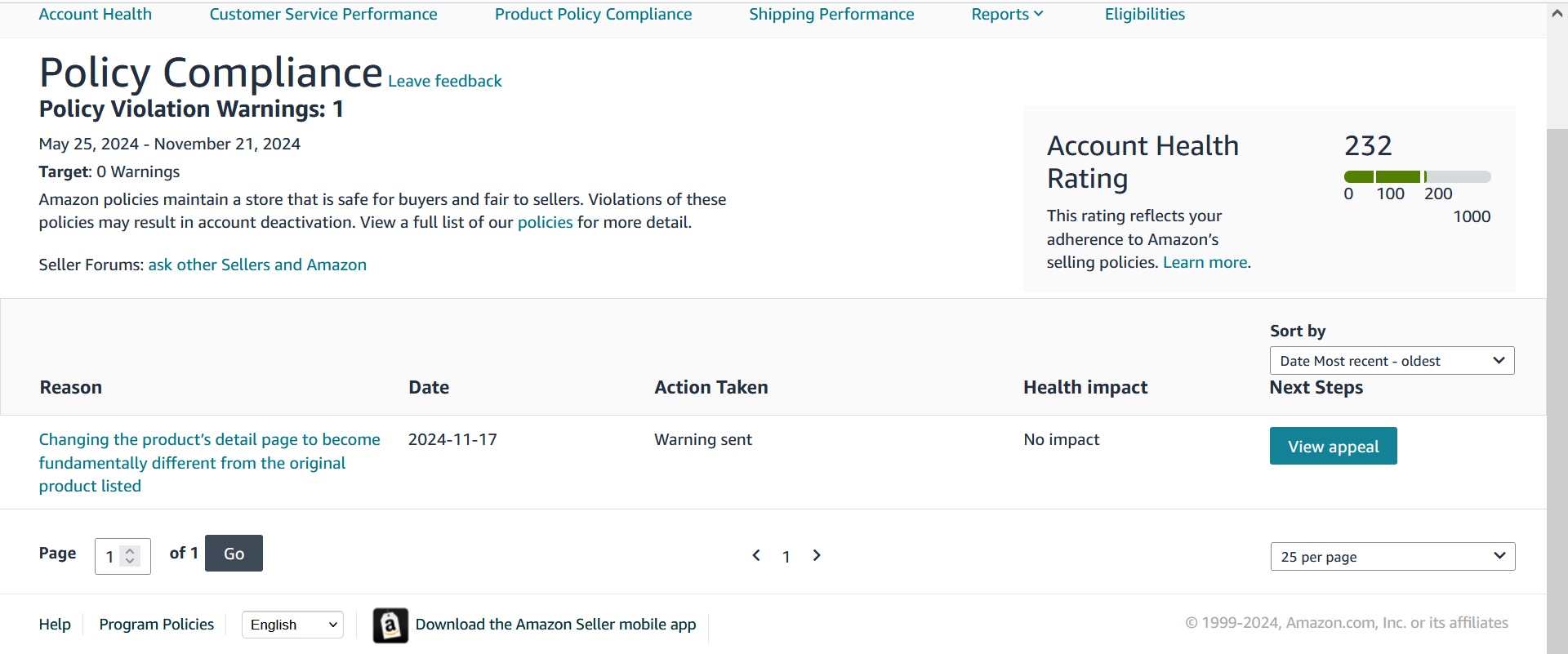The height and width of the screenshot is (654, 1568).
Task: Click the Action Taken column header
Action: 711,387
